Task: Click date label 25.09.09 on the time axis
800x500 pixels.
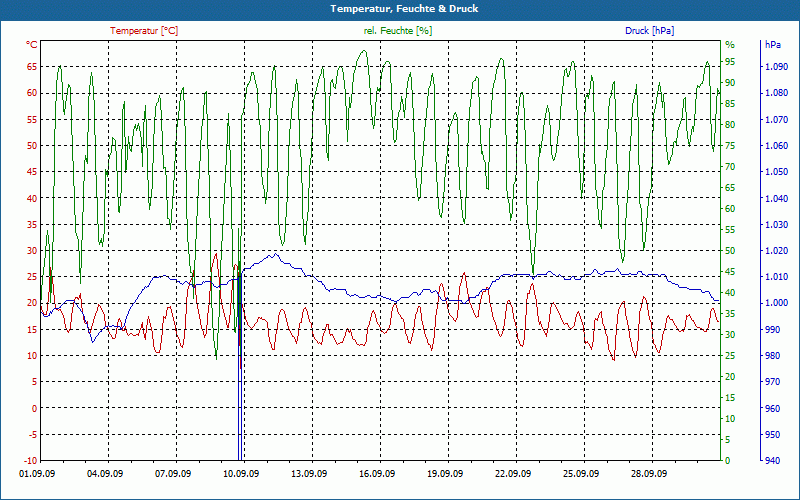Action: (x=581, y=473)
